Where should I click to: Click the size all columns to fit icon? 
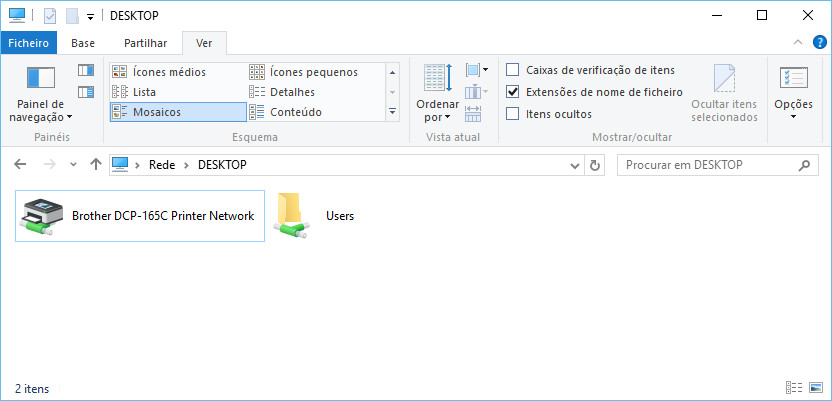(473, 114)
